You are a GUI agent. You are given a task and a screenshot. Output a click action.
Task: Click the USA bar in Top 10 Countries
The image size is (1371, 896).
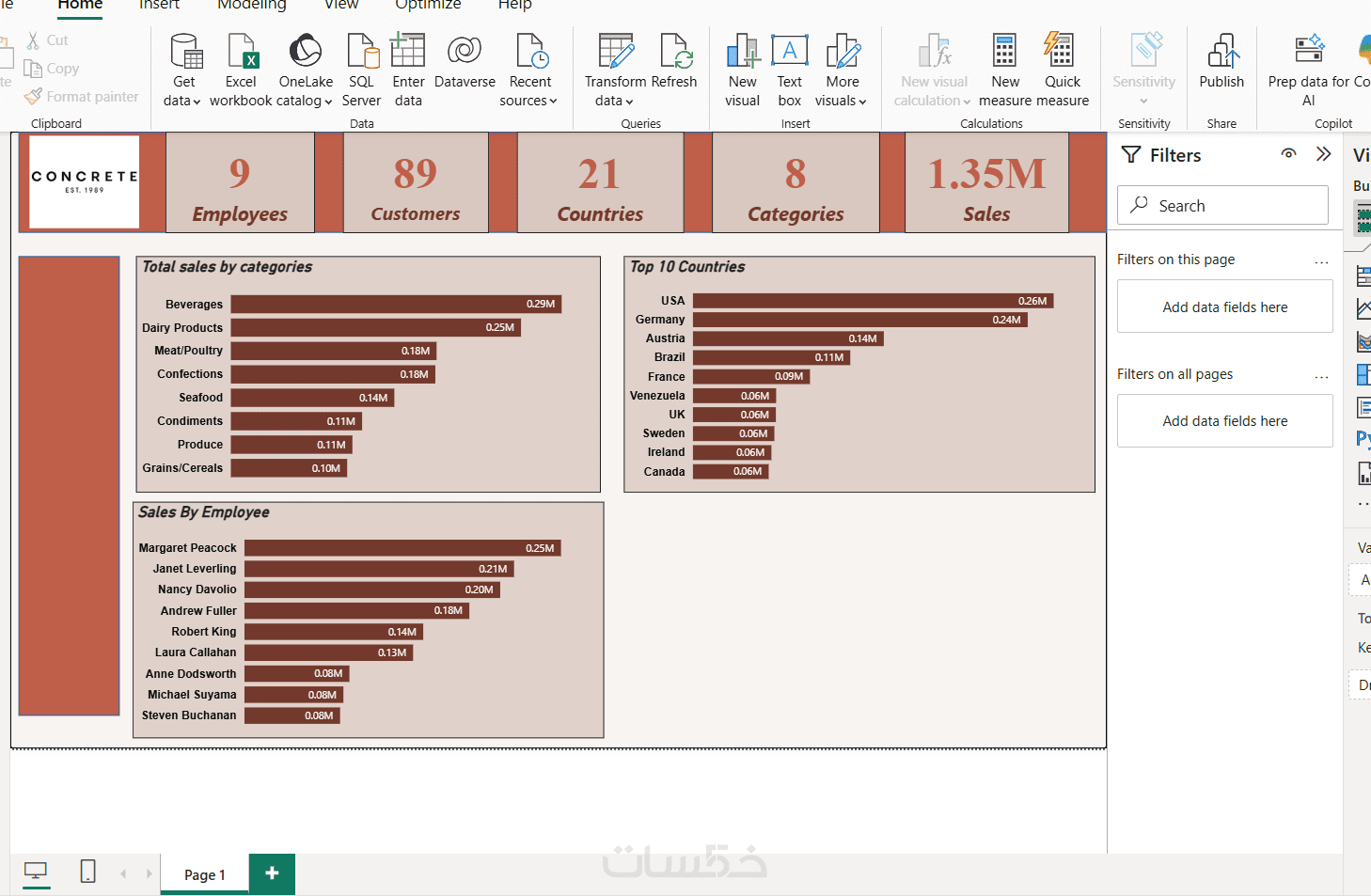point(874,301)
